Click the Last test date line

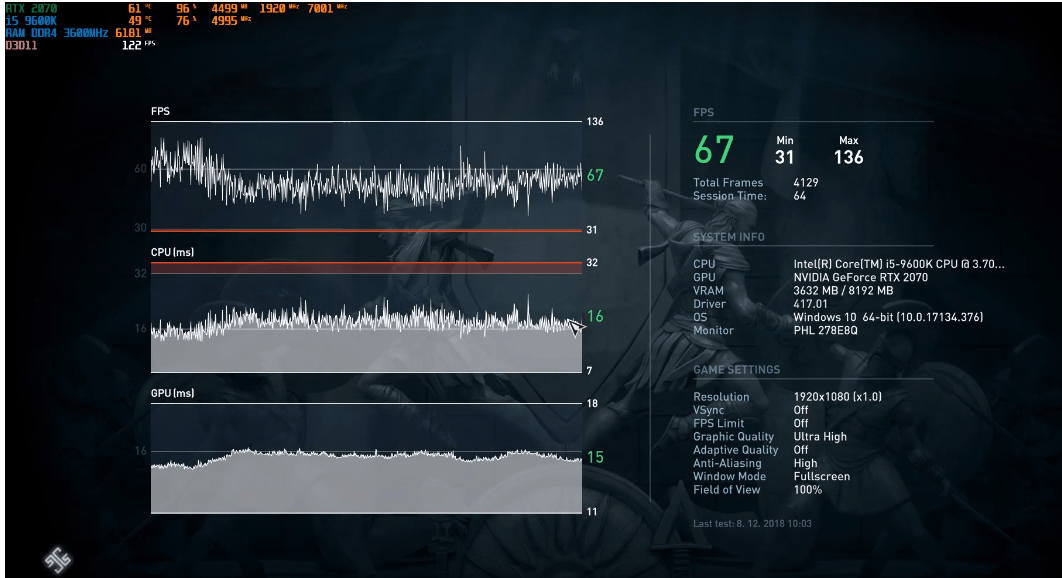752,524
